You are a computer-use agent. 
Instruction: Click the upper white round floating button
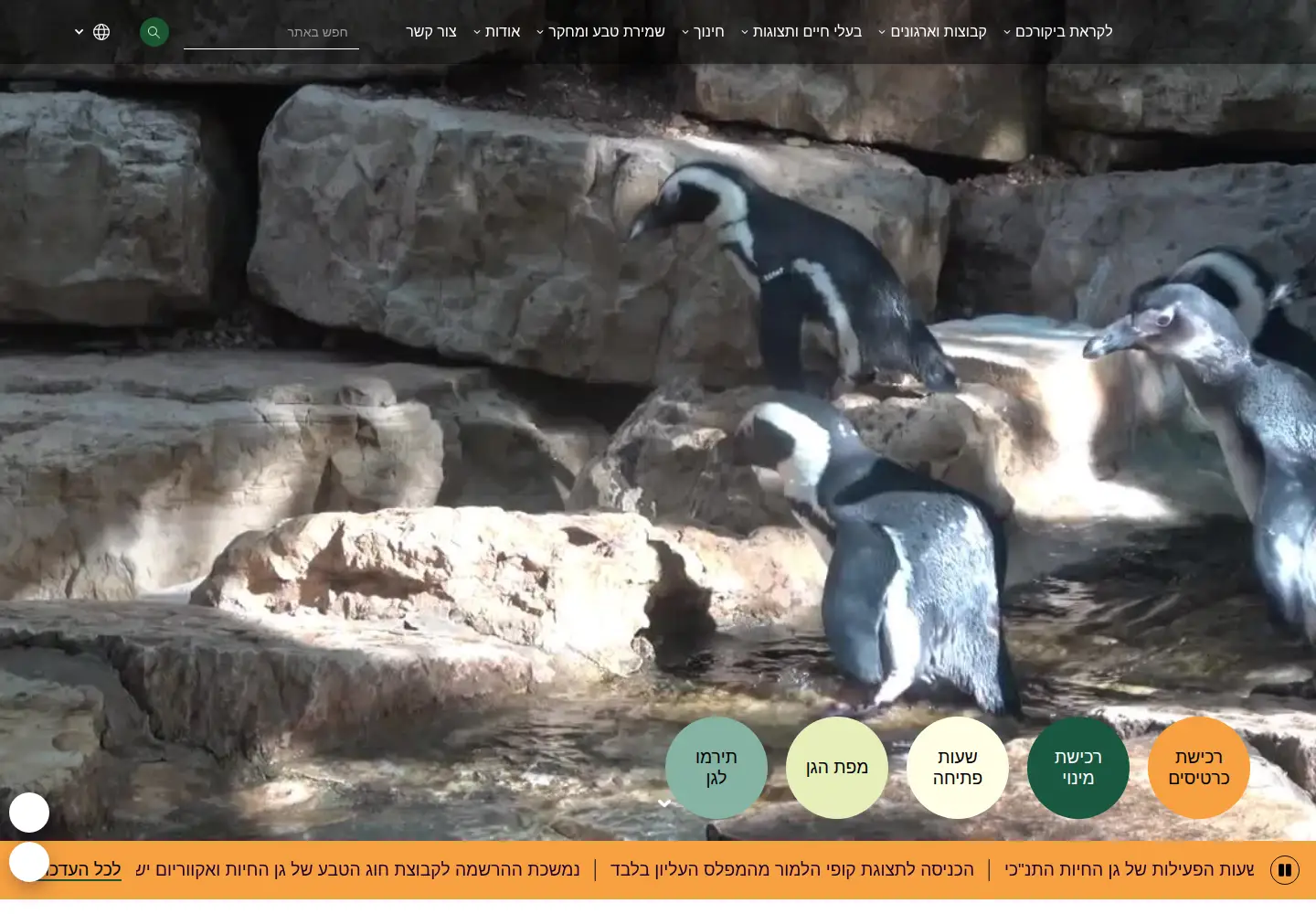(29, 813)
